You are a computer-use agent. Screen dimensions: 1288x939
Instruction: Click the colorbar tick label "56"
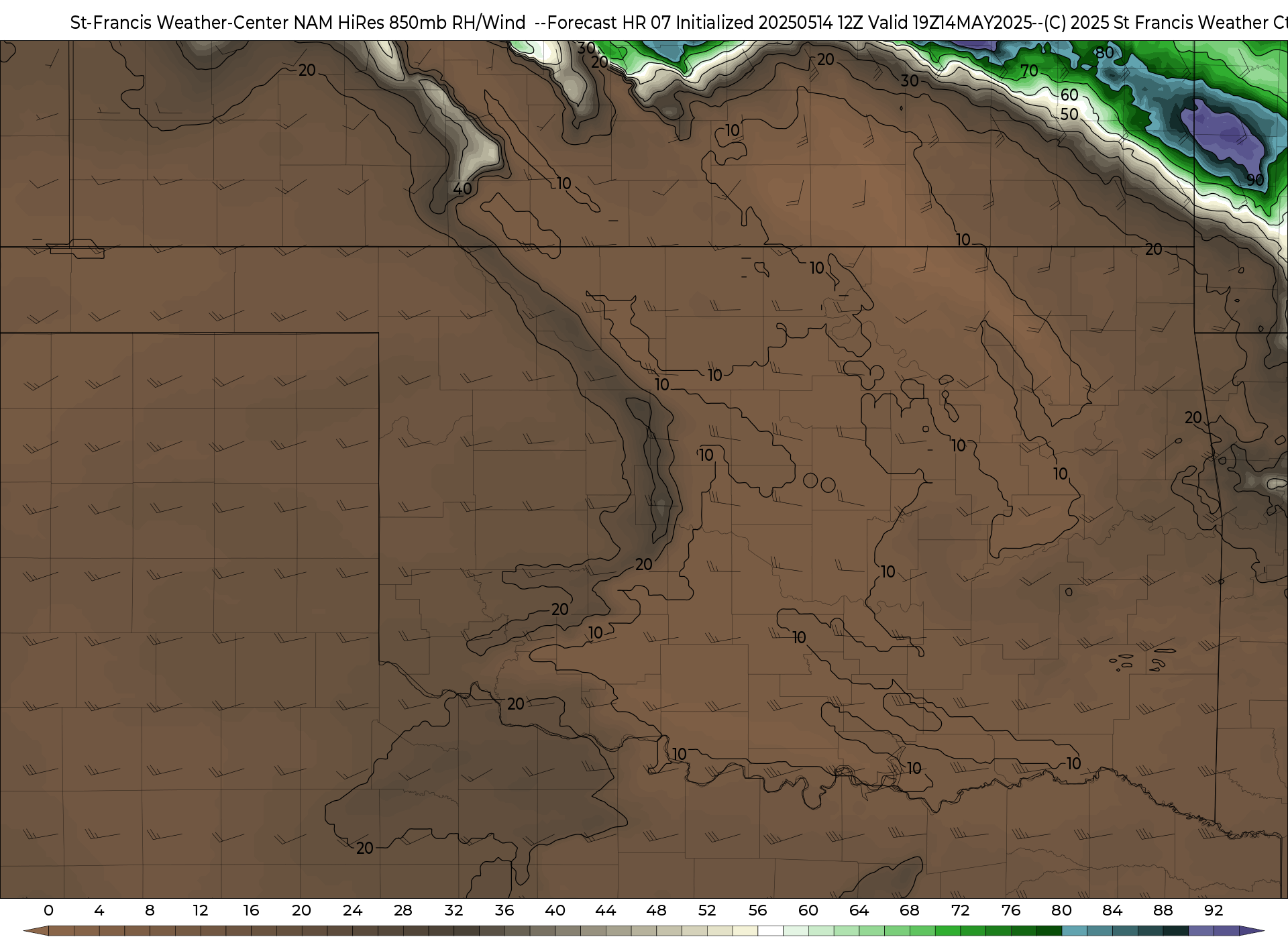coord(757,910)
